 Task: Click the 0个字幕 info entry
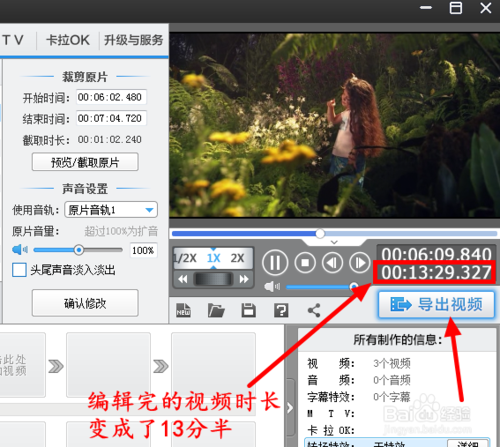392,397
